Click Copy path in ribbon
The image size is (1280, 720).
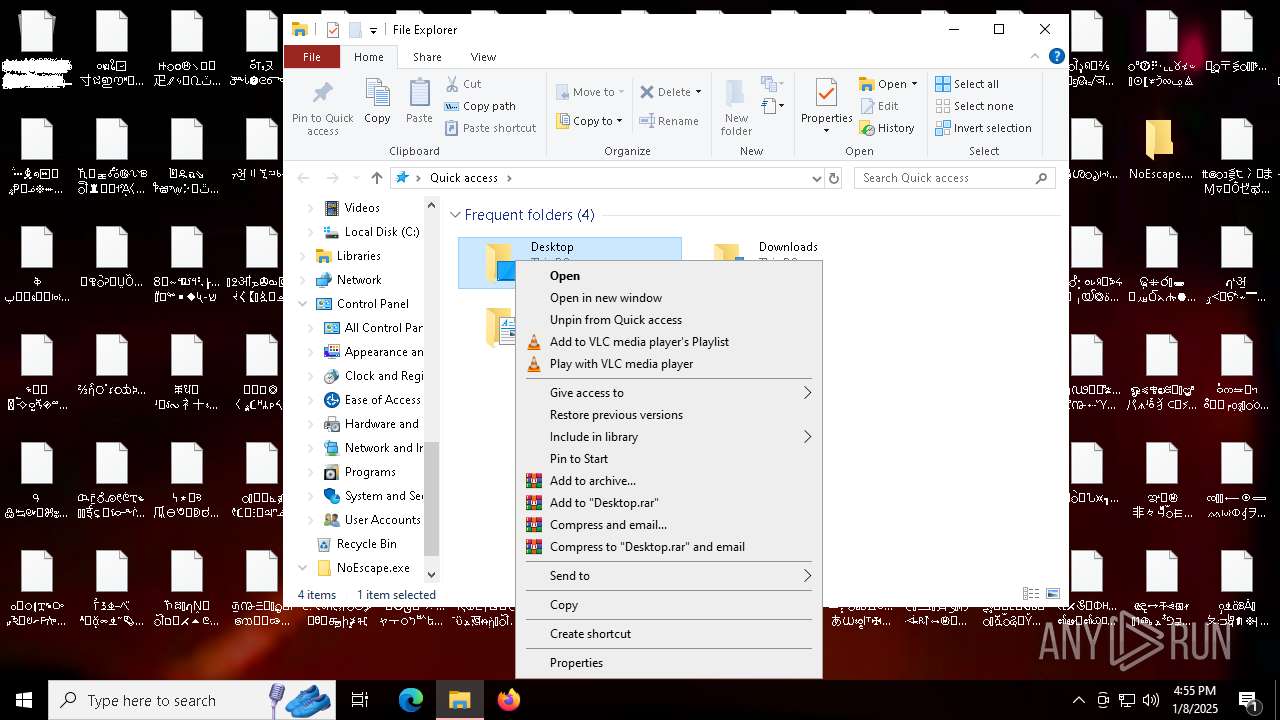[480, 106]
